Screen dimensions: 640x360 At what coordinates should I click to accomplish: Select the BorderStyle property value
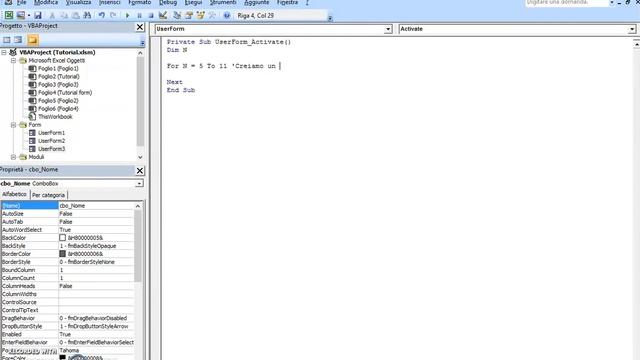coord(96,262)
